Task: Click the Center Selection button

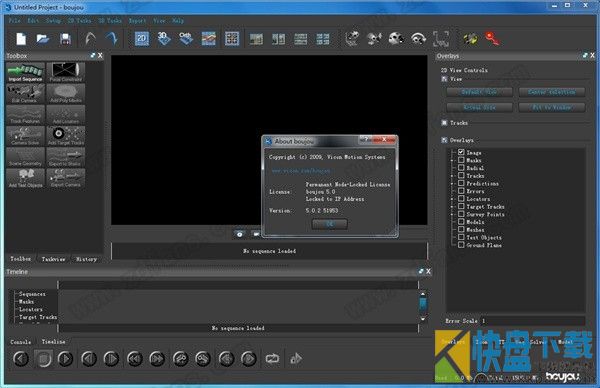Action: click(552, 92)
